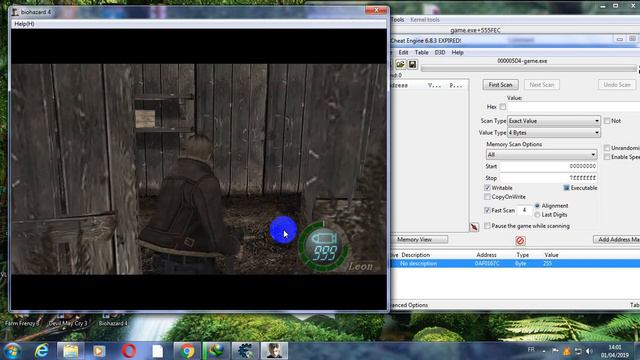
Task: Click the Undo Scan button
Action: click(x=617, y=84)
